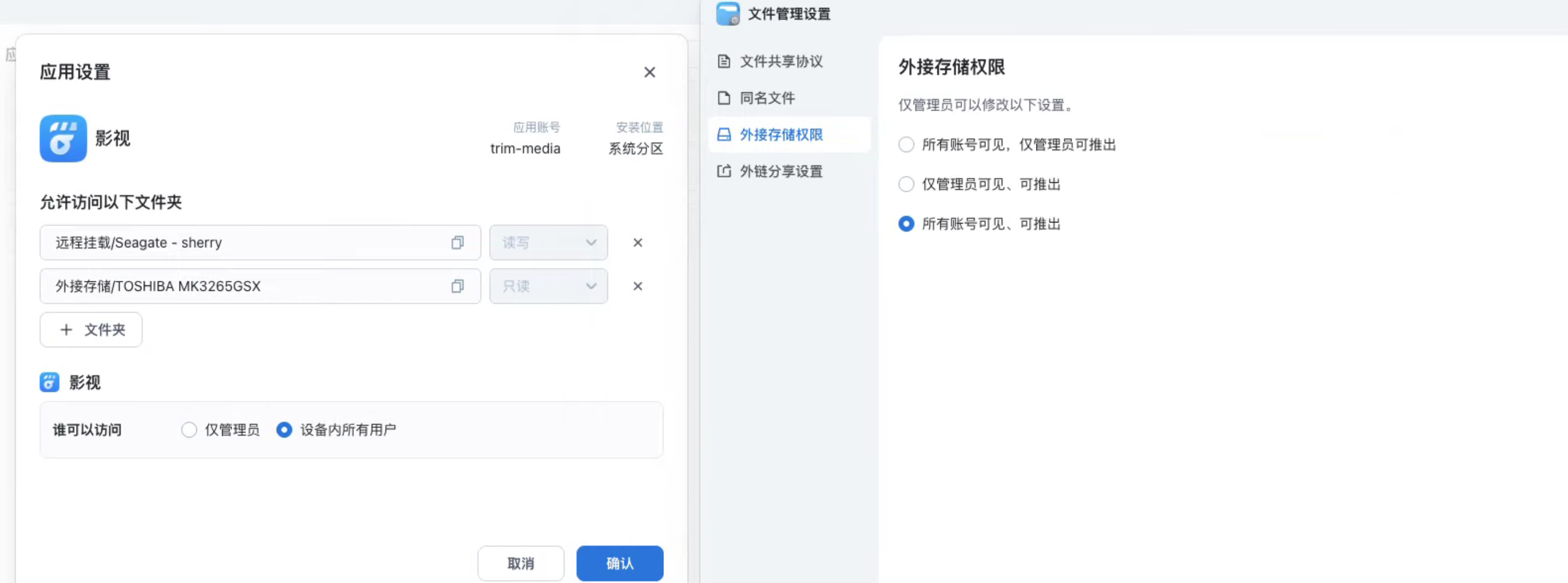
Task: Click the 影视 app icon in dialog header
Action: [63, 139]
